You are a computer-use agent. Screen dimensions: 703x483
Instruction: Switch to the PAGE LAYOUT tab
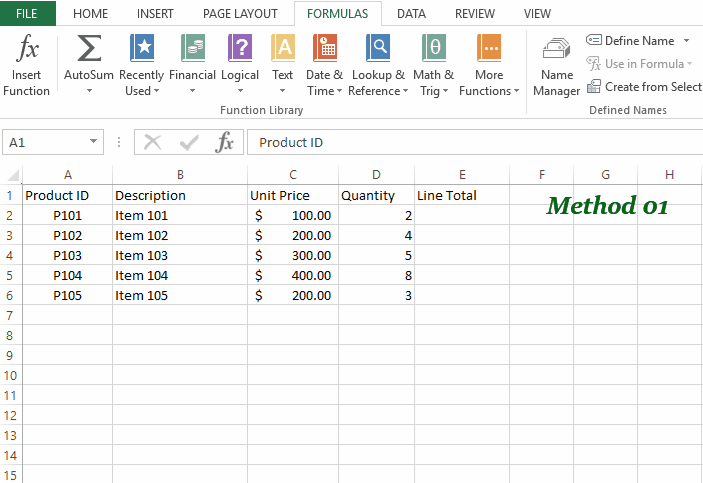point(240,13)
